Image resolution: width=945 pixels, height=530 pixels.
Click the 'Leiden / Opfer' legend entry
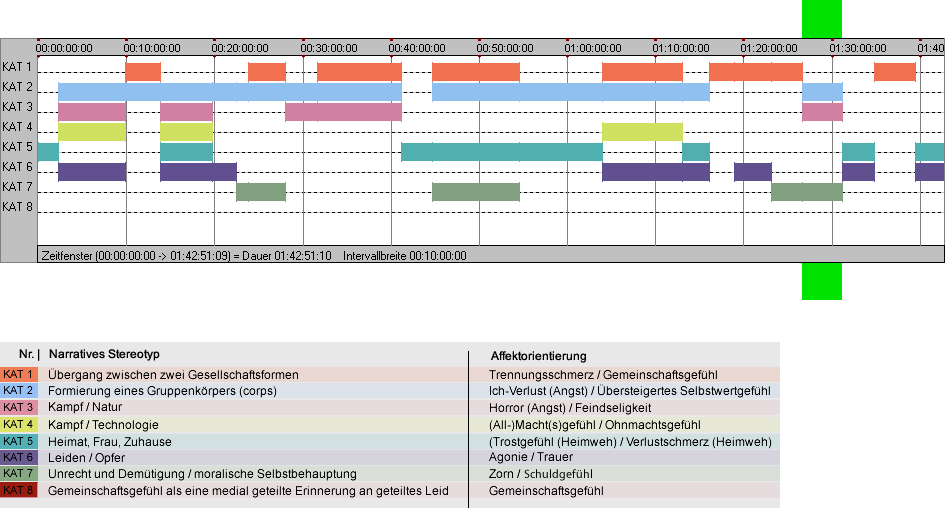(87, 458)
